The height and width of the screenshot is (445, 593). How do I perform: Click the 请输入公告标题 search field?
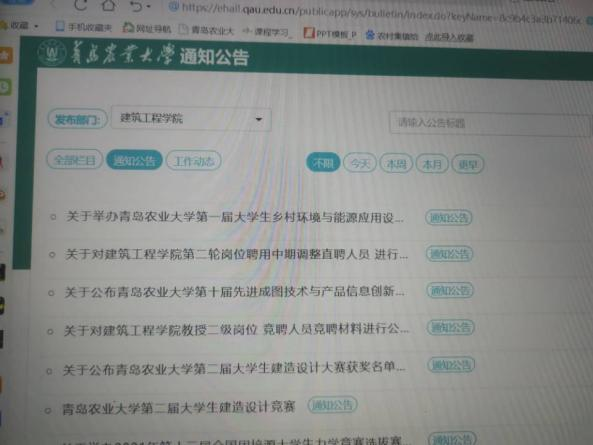[x=490, y=123]
